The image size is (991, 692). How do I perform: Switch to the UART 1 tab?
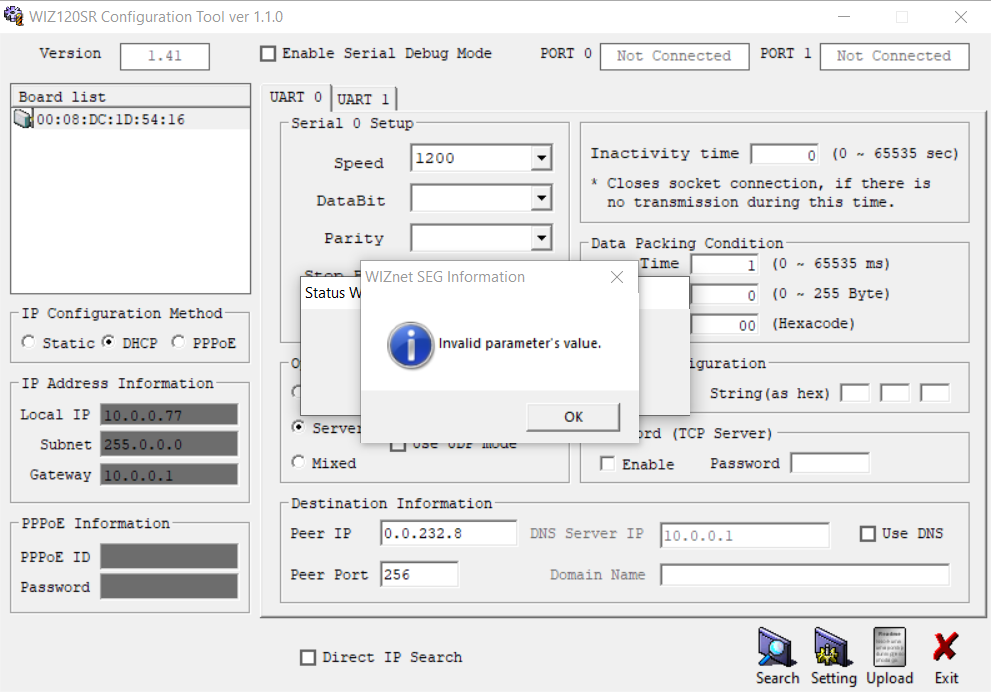[363, 99]
